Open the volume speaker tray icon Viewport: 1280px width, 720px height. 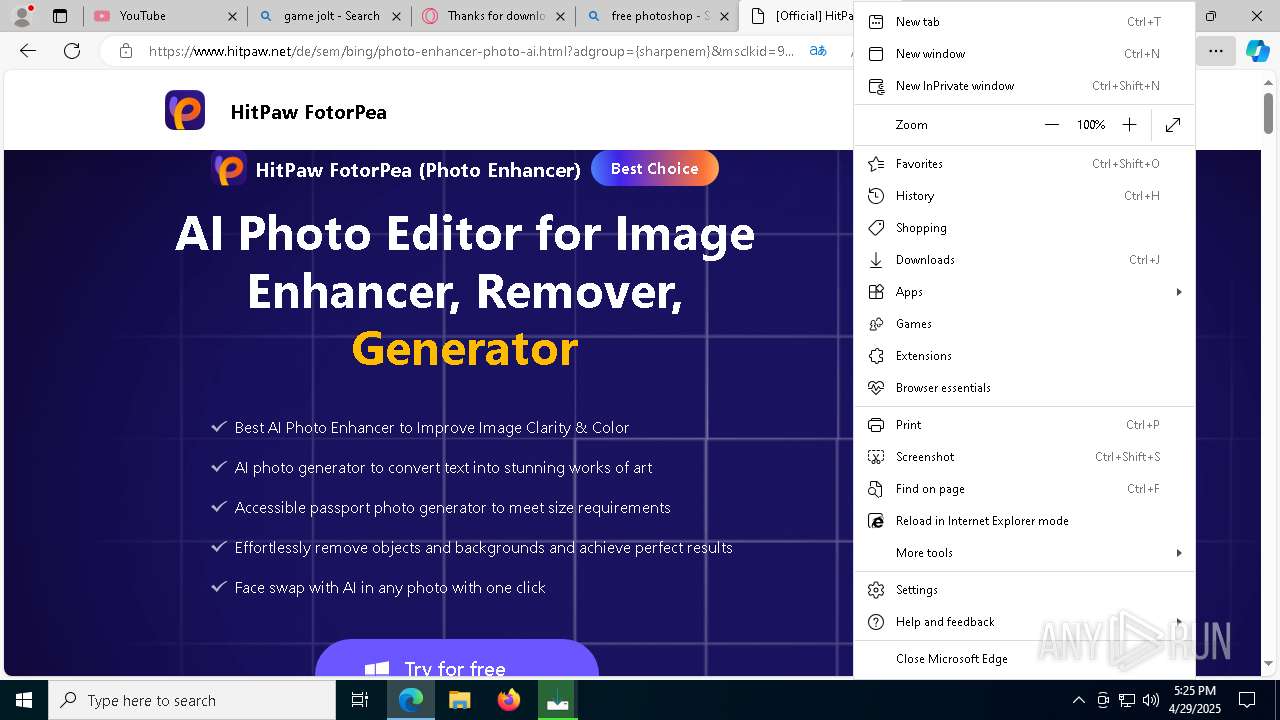1150,700
